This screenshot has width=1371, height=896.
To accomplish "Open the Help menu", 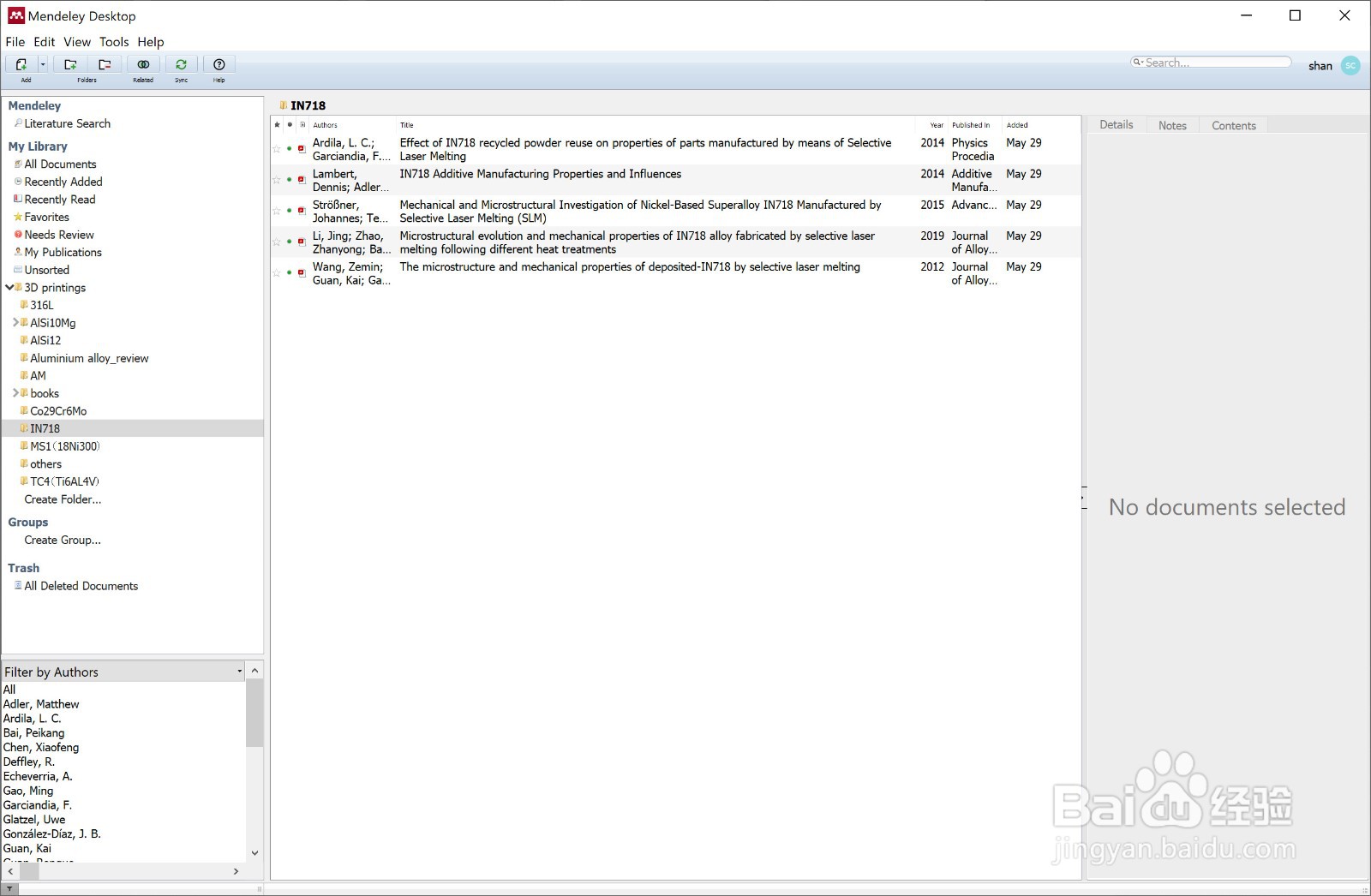I will click(x=151, y=42).
